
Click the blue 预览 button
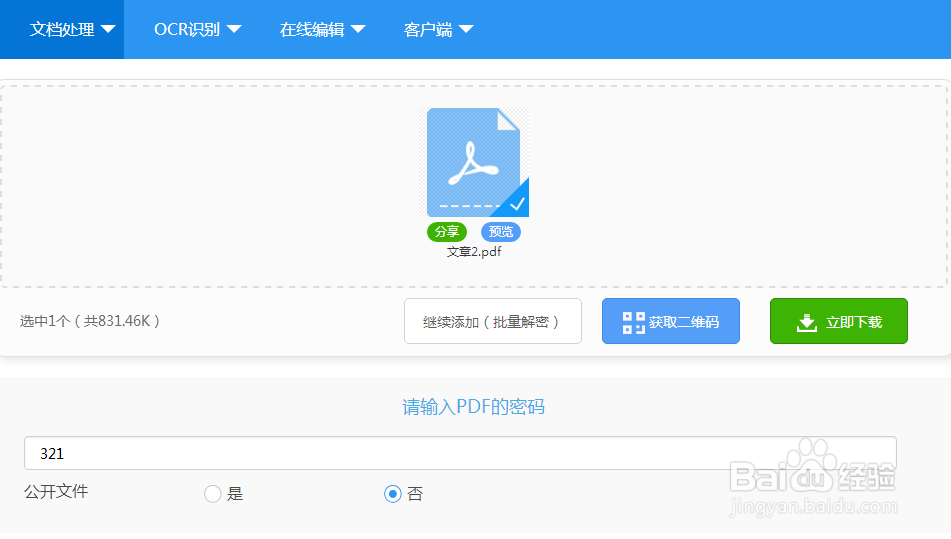coord(500,232)
